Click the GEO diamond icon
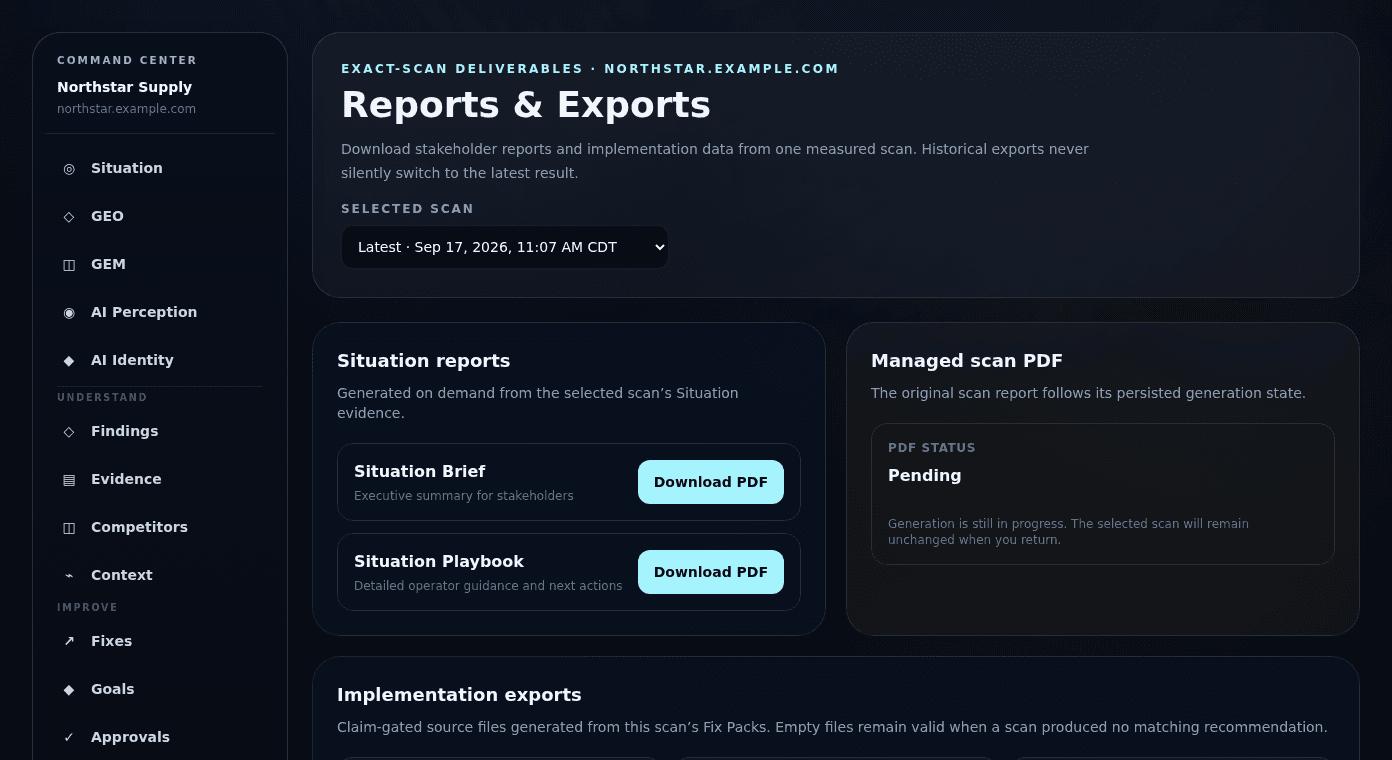1392x760 pixels. [x=69, y=216]
